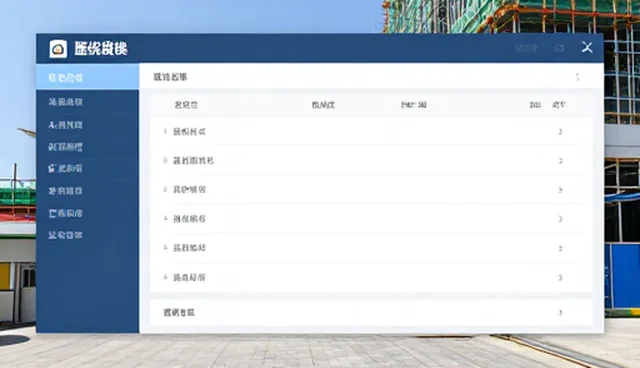Open the bottom card via its right chevron
Image resolution: width=640 pixels, height=368 pixels.
[x=560, y=313]
